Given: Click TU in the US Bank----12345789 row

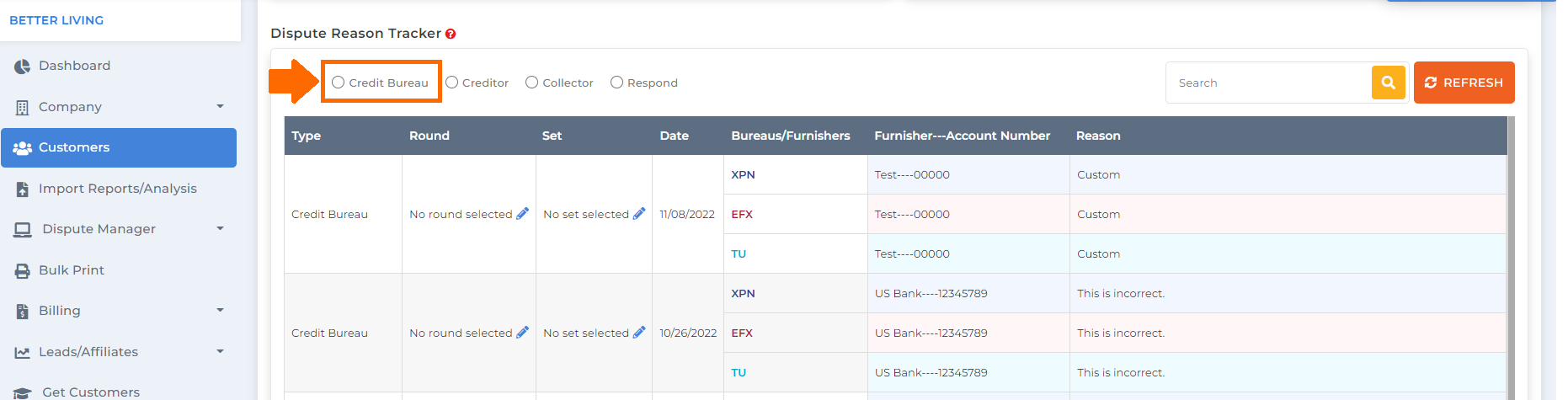Looking at the screenshot, I should (x=739, y=372).
